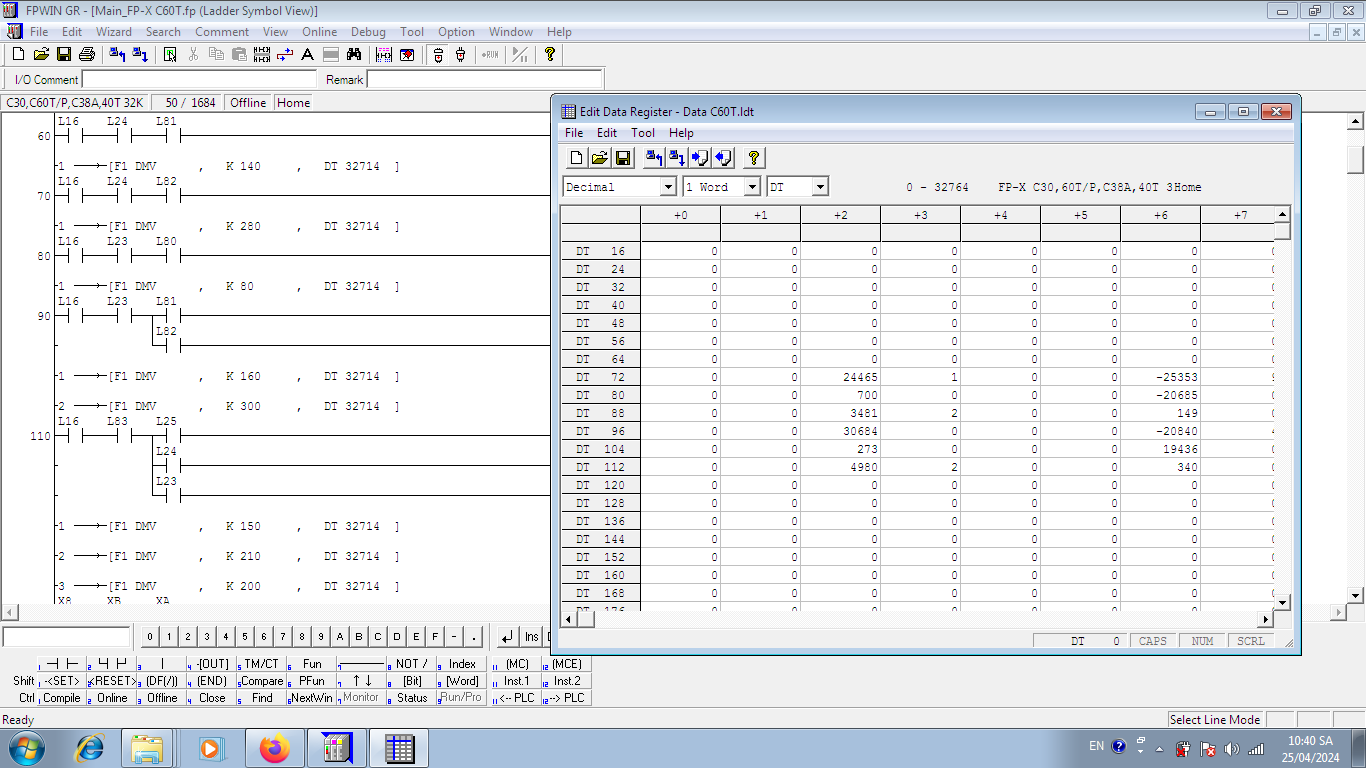Viewport: 1366px width, 768px height.
Task: Click down arrow of data register vertical scrollbar
Action: [x=1283, y=602]
